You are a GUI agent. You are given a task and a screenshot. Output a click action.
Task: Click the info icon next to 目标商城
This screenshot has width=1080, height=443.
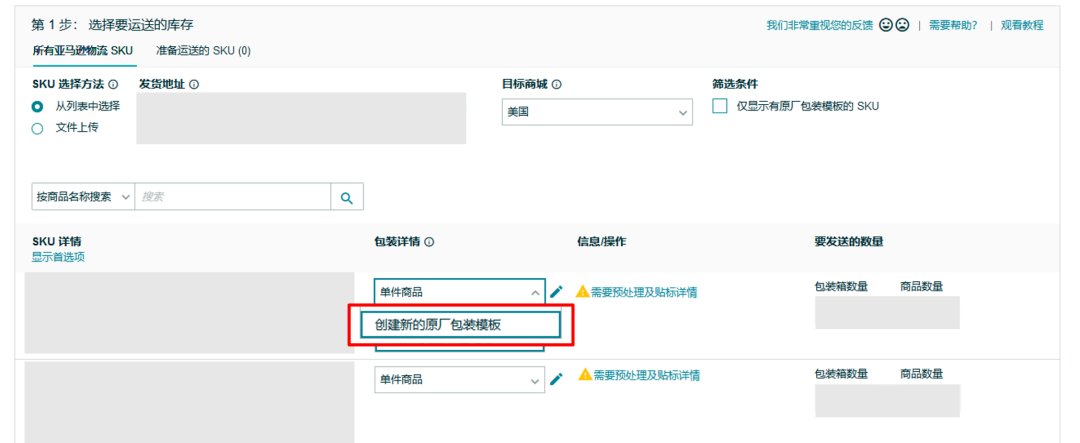tap(557, 85)
